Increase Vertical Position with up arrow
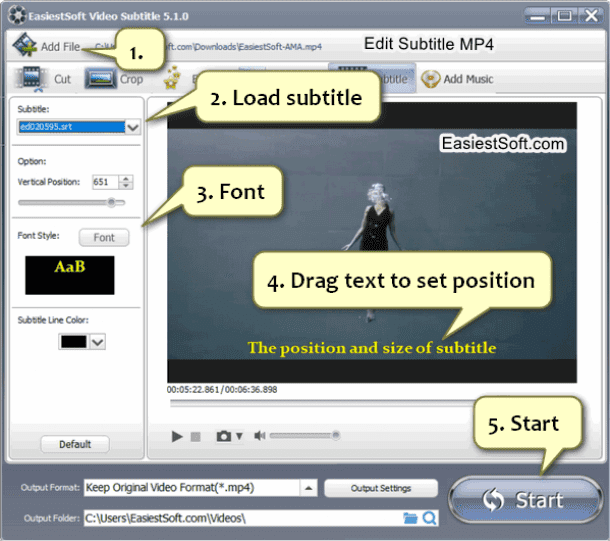Image resolution: width=610 pixels, height=541 pixels. [126, 178]
